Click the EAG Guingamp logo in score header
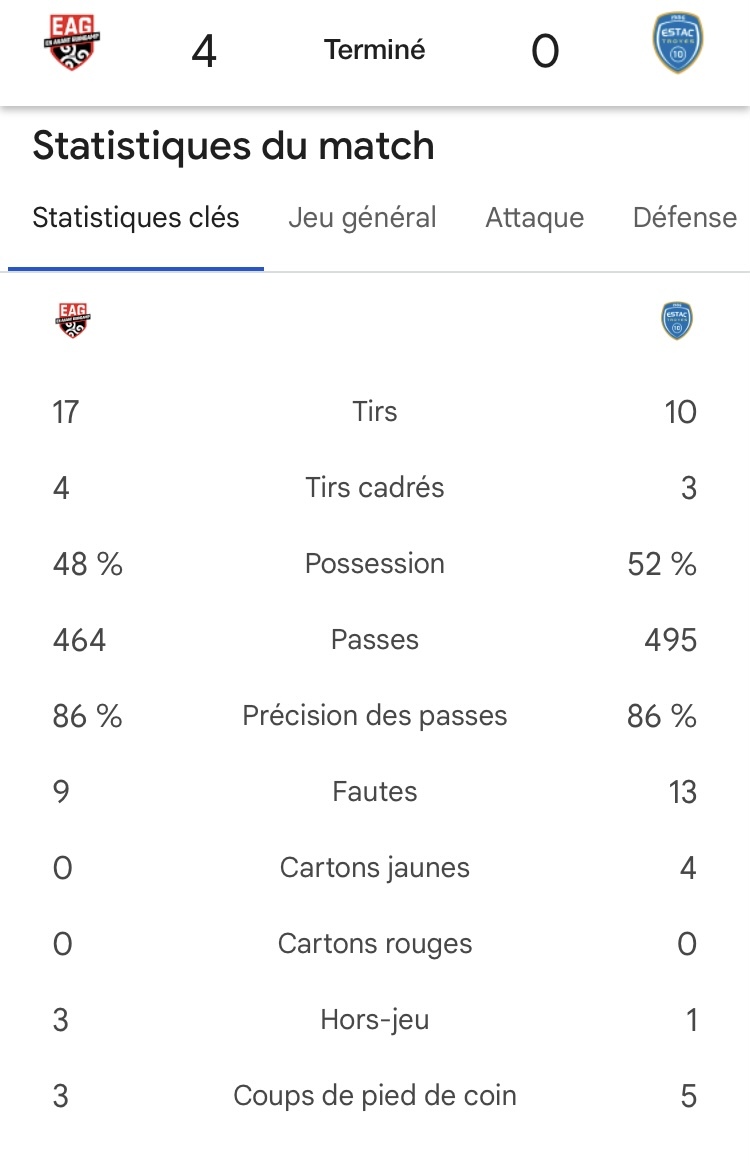 (x=72, y=42)
